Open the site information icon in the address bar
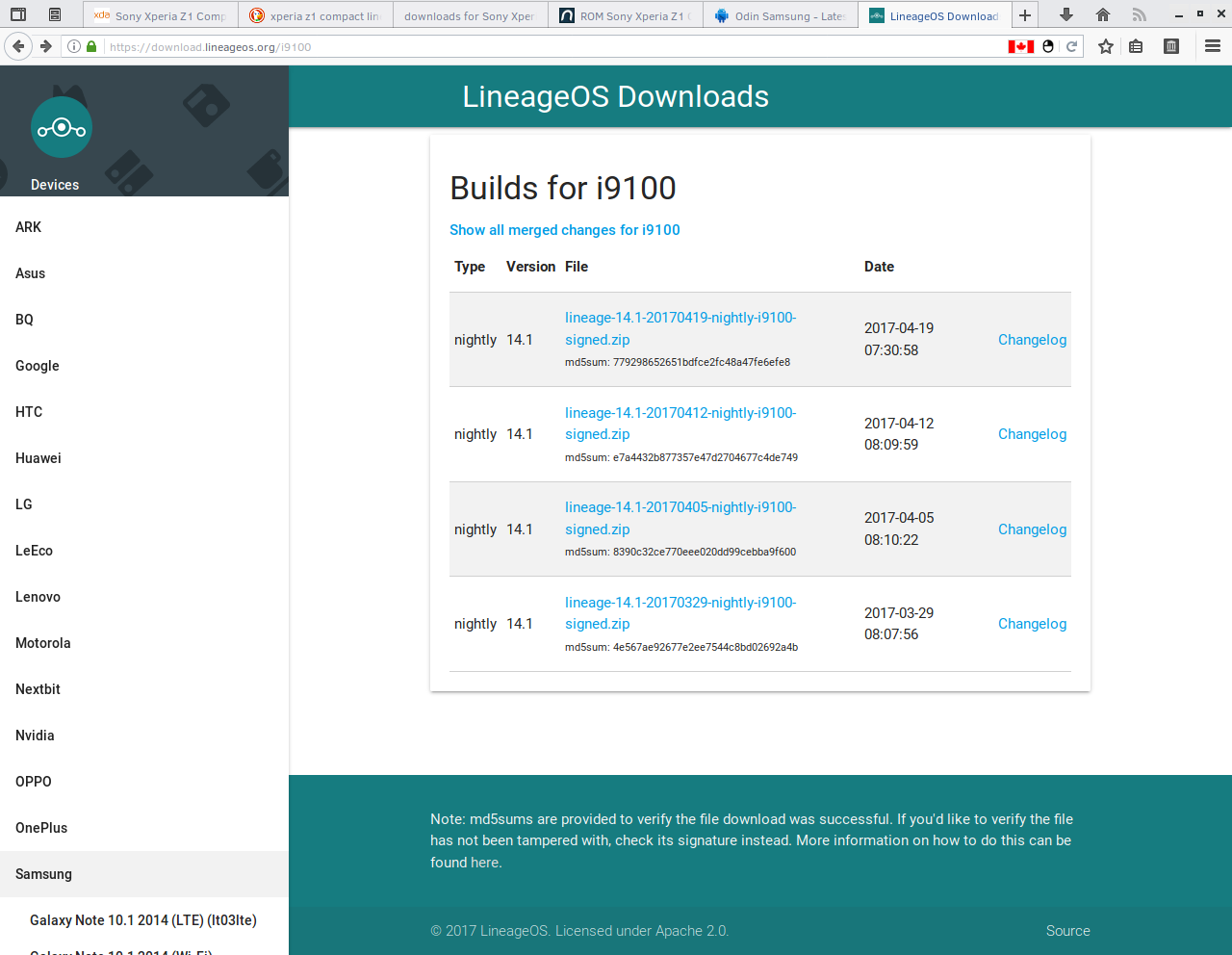1232x955 pixels. coord(74,46)
